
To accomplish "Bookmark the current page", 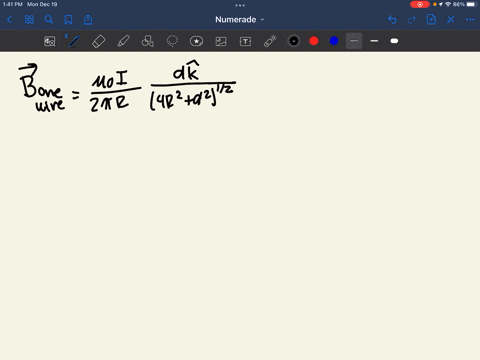I will point(68,20).
